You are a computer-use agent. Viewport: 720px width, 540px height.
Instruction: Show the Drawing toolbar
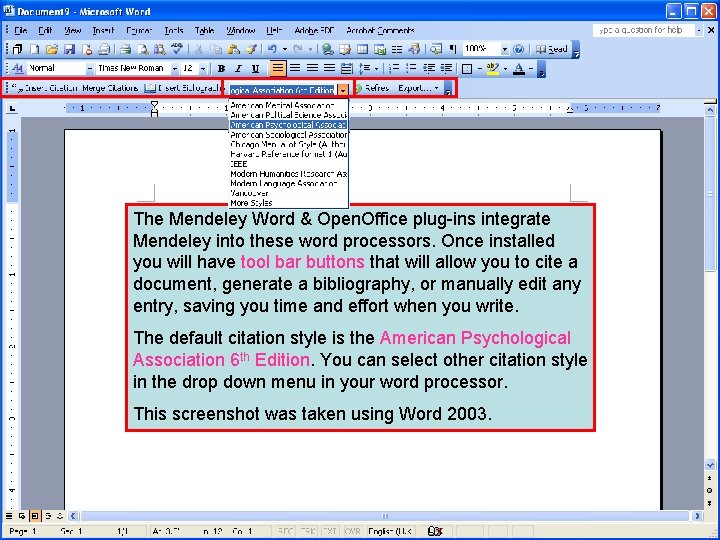pos(414,49)
